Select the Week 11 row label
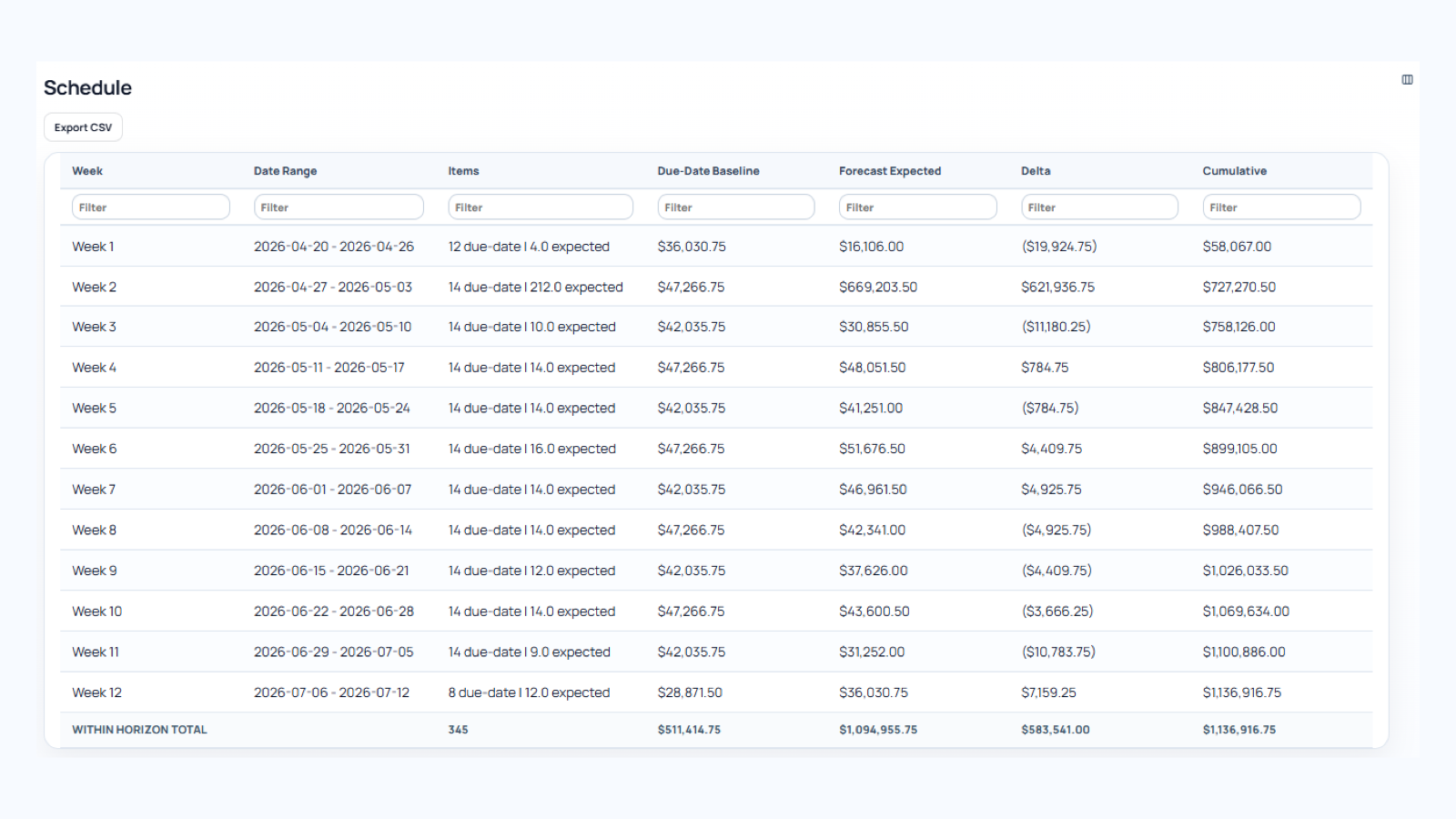Viewport: 1456px width, 819px height. [96, 652]
